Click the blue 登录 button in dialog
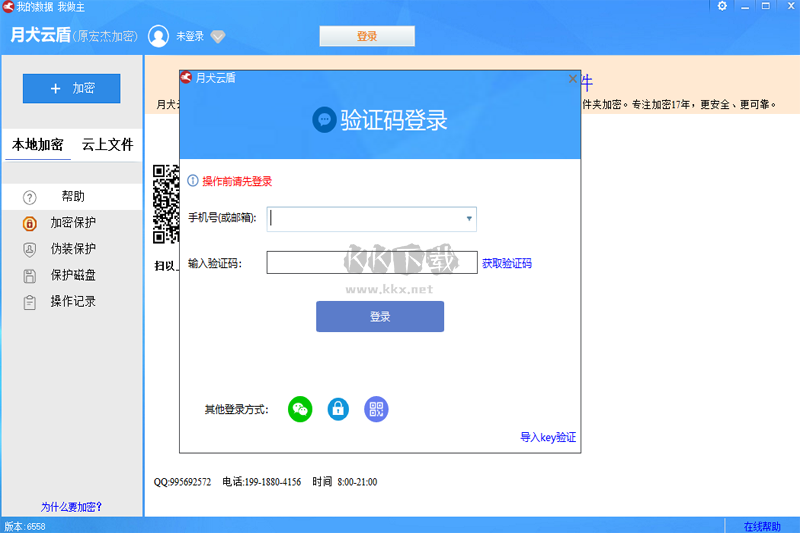This screenshot has width=800, height=533. pyautogui.click(x=380, y=316)
